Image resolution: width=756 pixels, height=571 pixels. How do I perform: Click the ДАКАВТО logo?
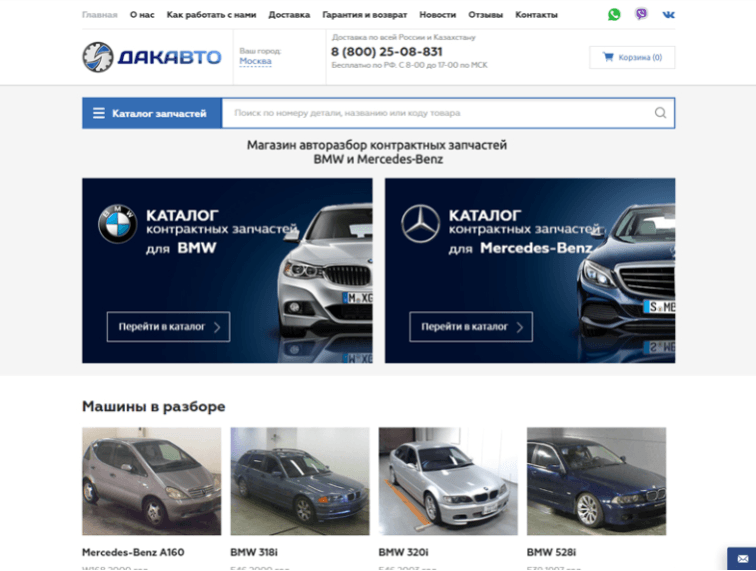click(152, 57)
